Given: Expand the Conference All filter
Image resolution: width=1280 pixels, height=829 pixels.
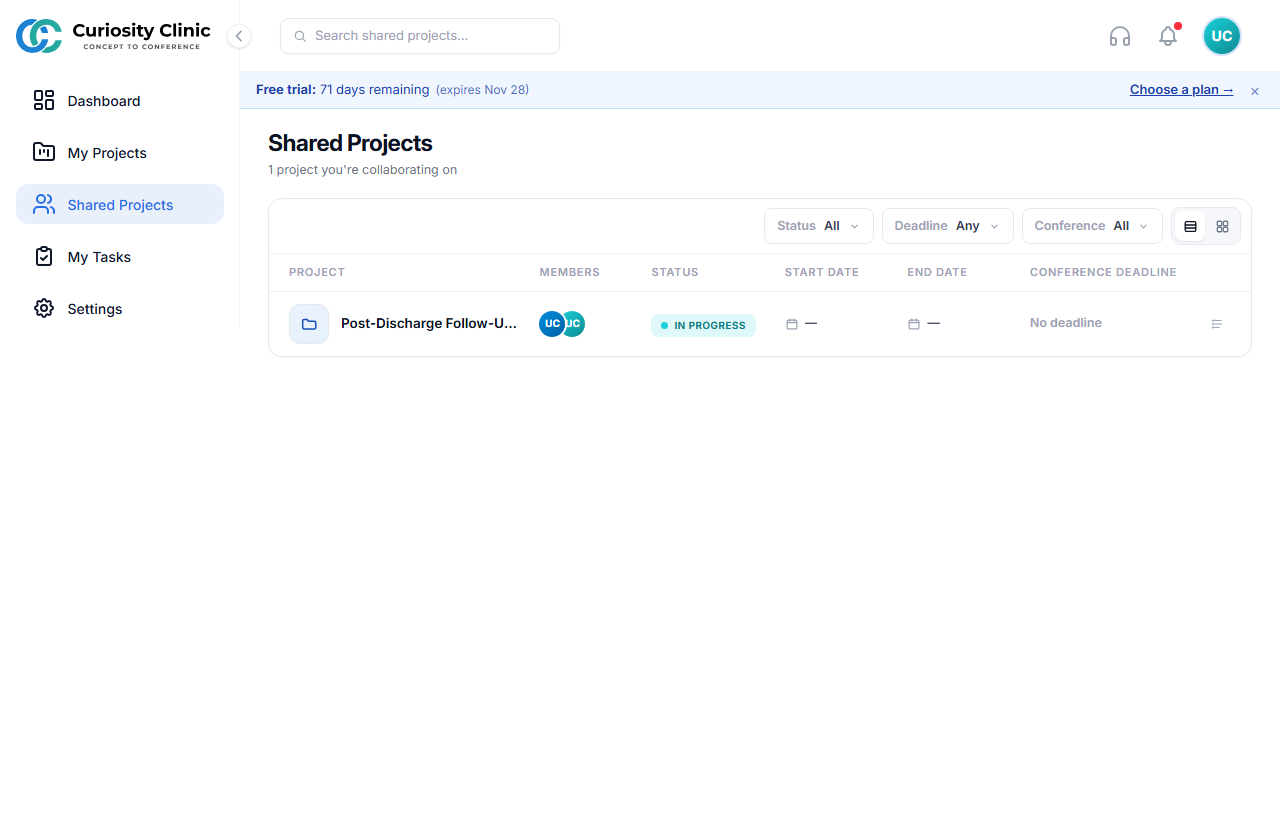Looking at the screenshot, I should click(1092, 226).
